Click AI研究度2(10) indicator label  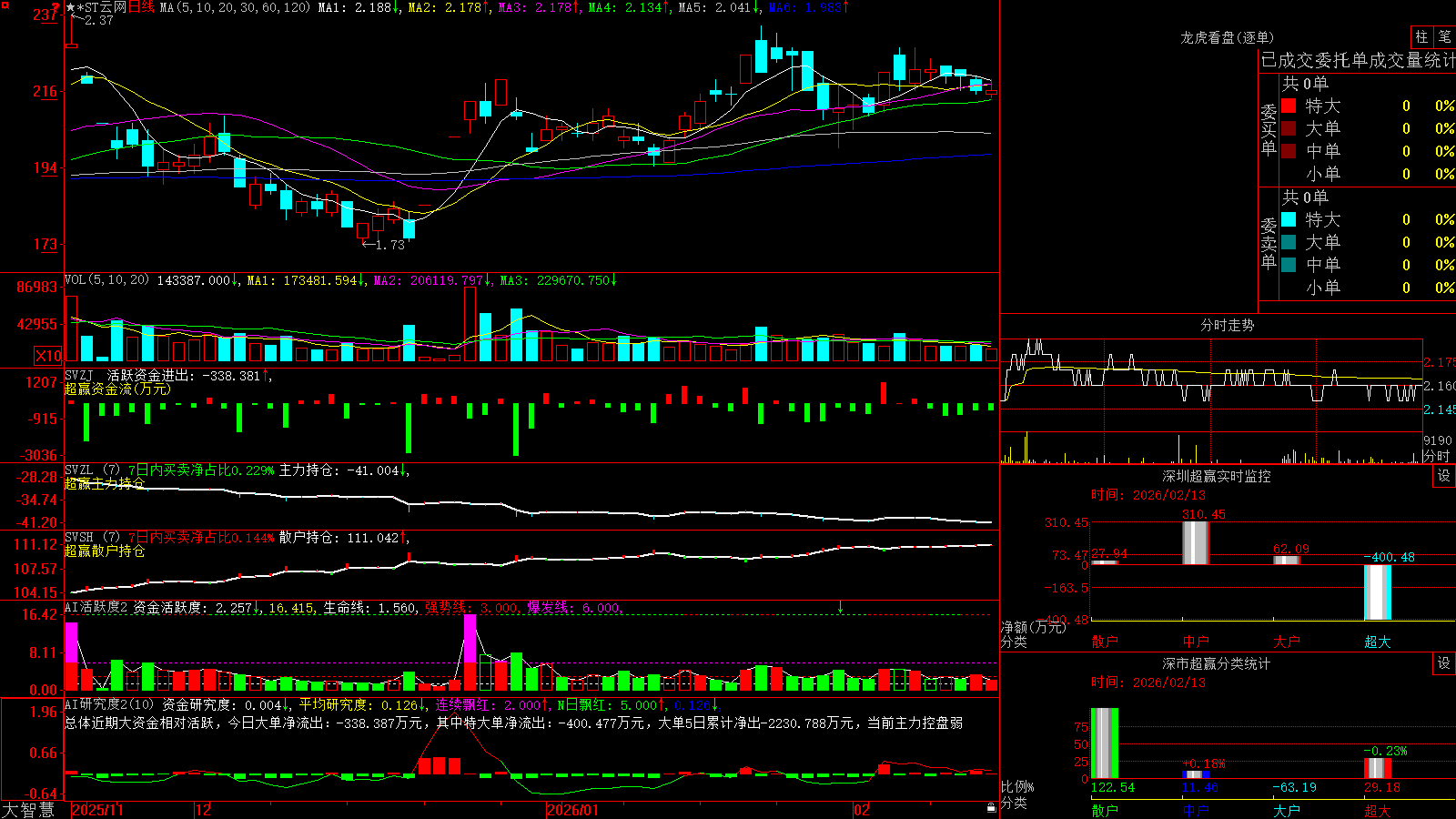point(110,704)
